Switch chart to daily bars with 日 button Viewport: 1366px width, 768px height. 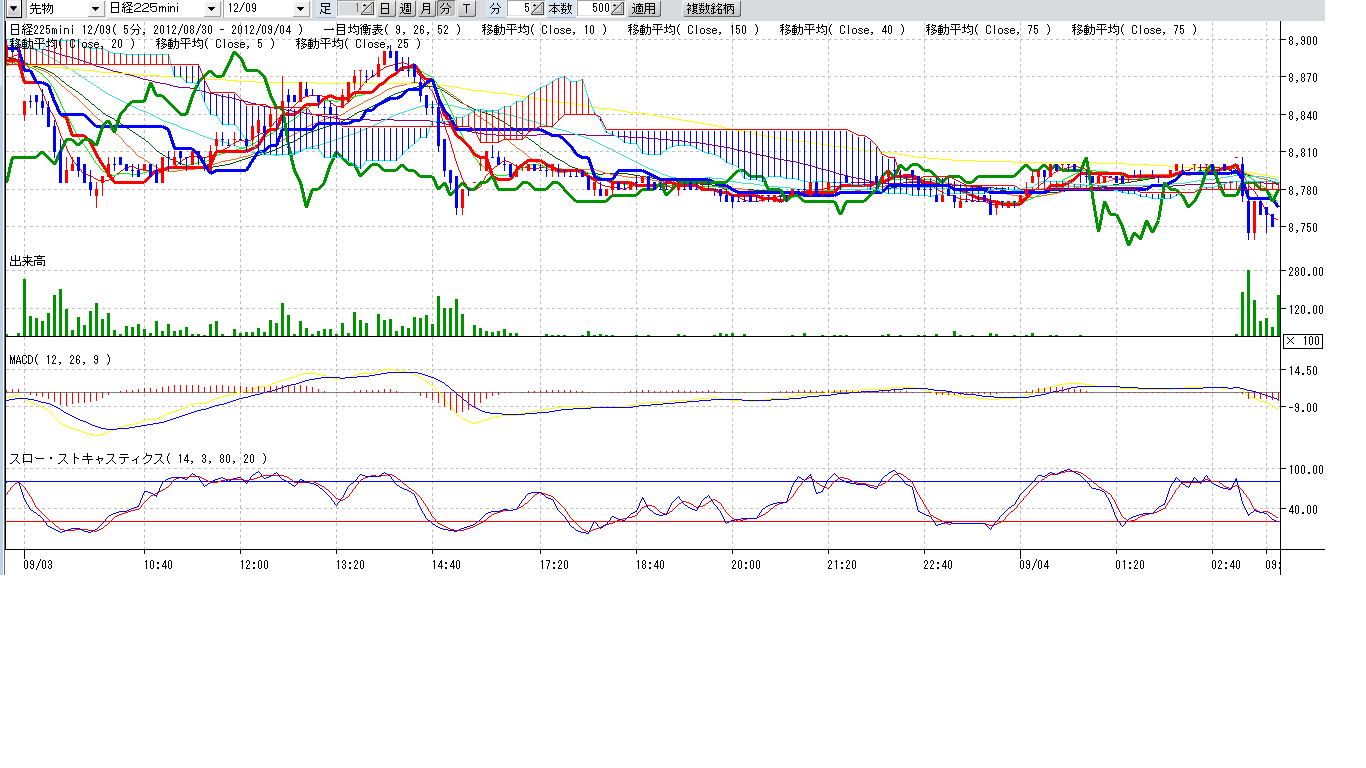point(385,8)
